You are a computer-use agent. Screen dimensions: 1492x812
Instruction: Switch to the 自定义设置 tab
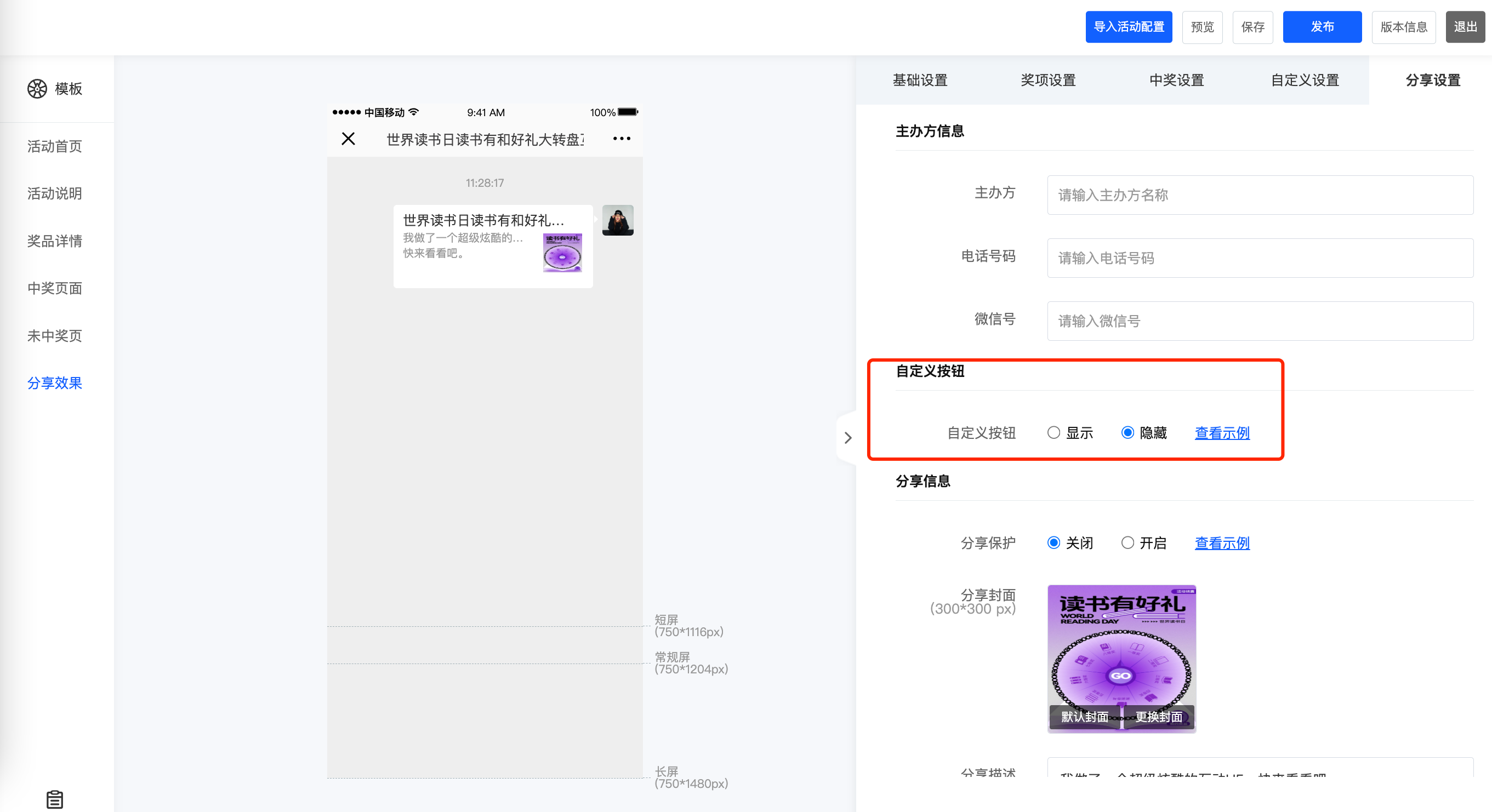point(1305,81)
